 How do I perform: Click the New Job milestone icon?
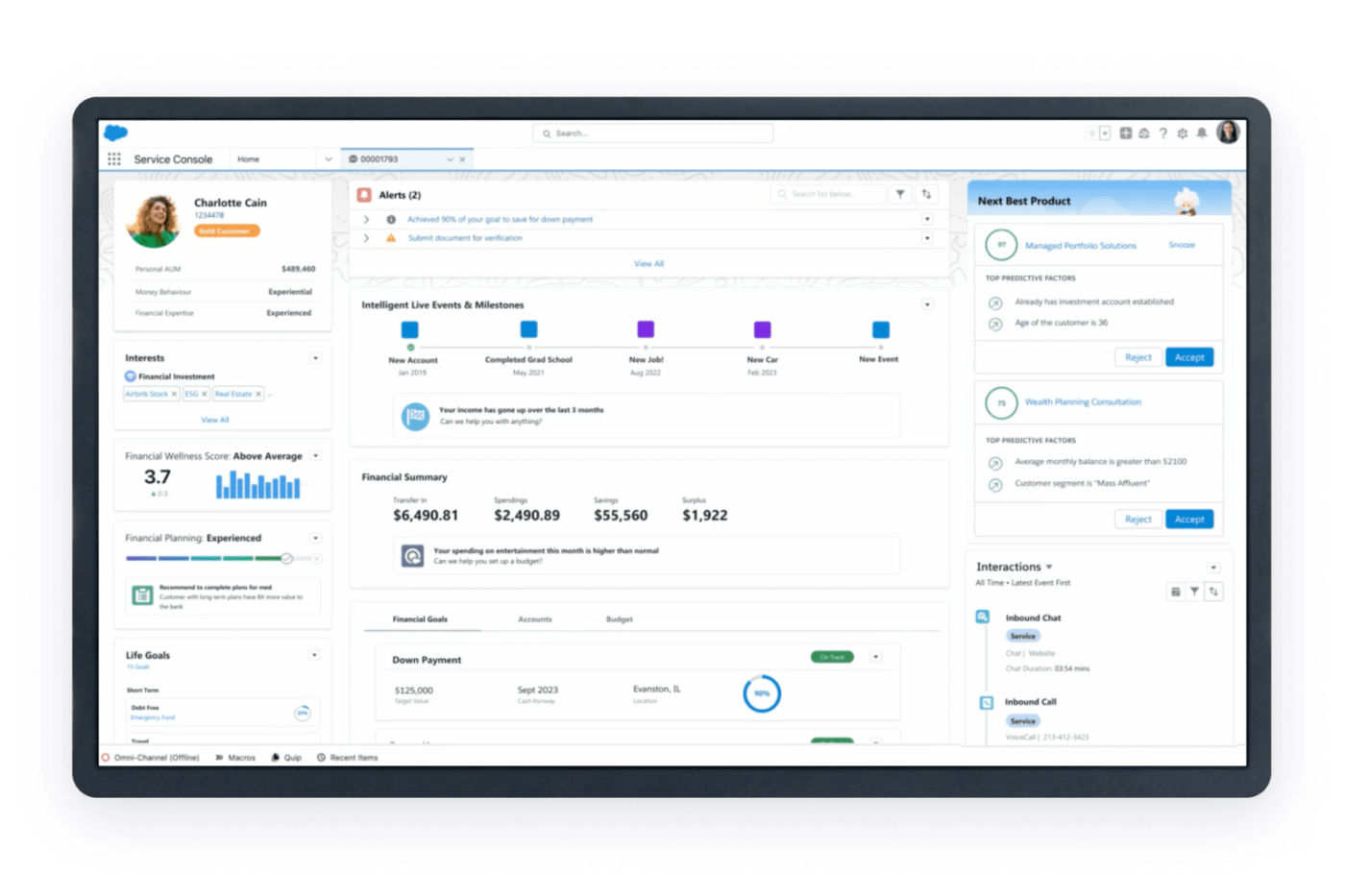[x=646, y=329]
